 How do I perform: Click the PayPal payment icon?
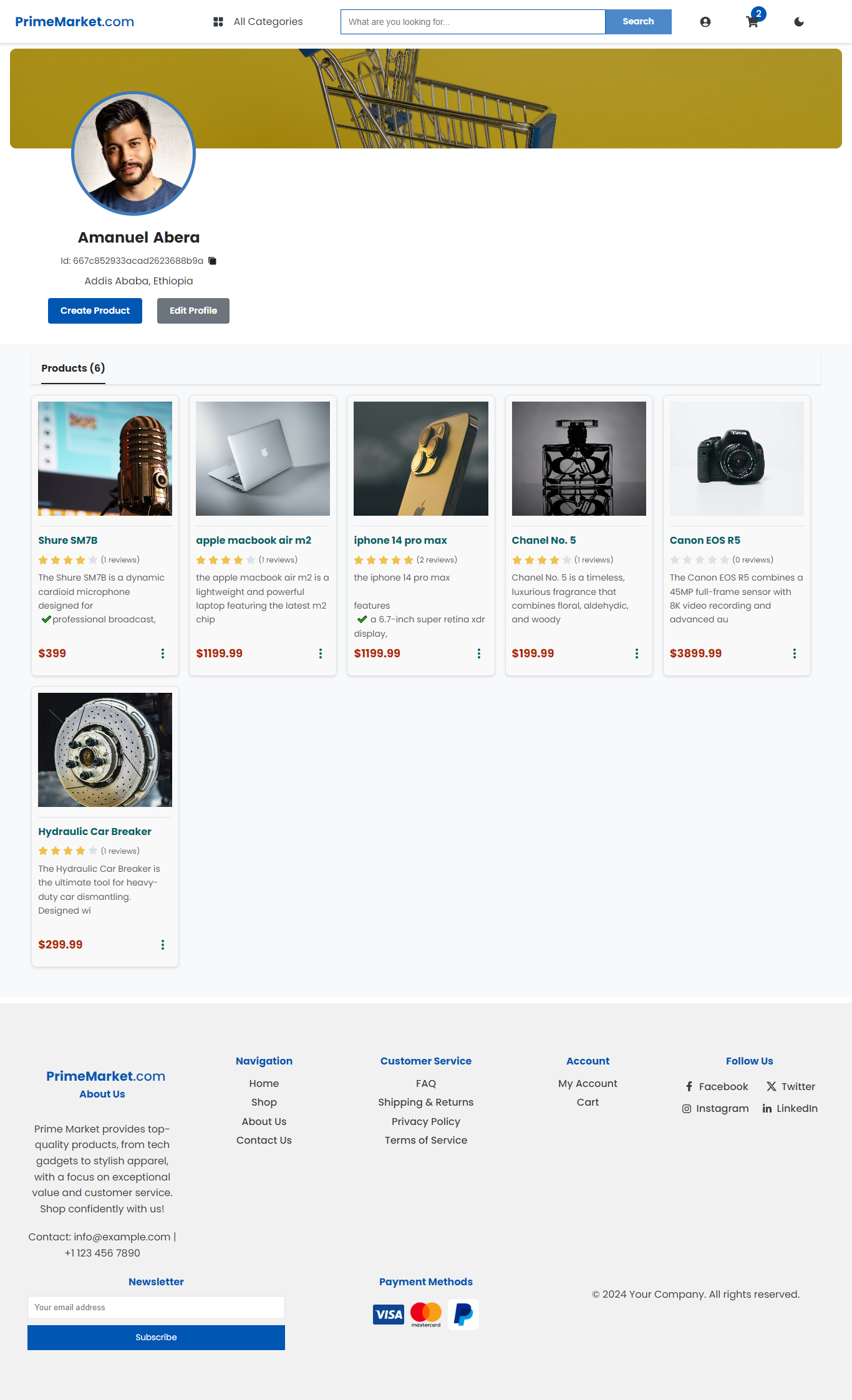[x=463, y=1315]
